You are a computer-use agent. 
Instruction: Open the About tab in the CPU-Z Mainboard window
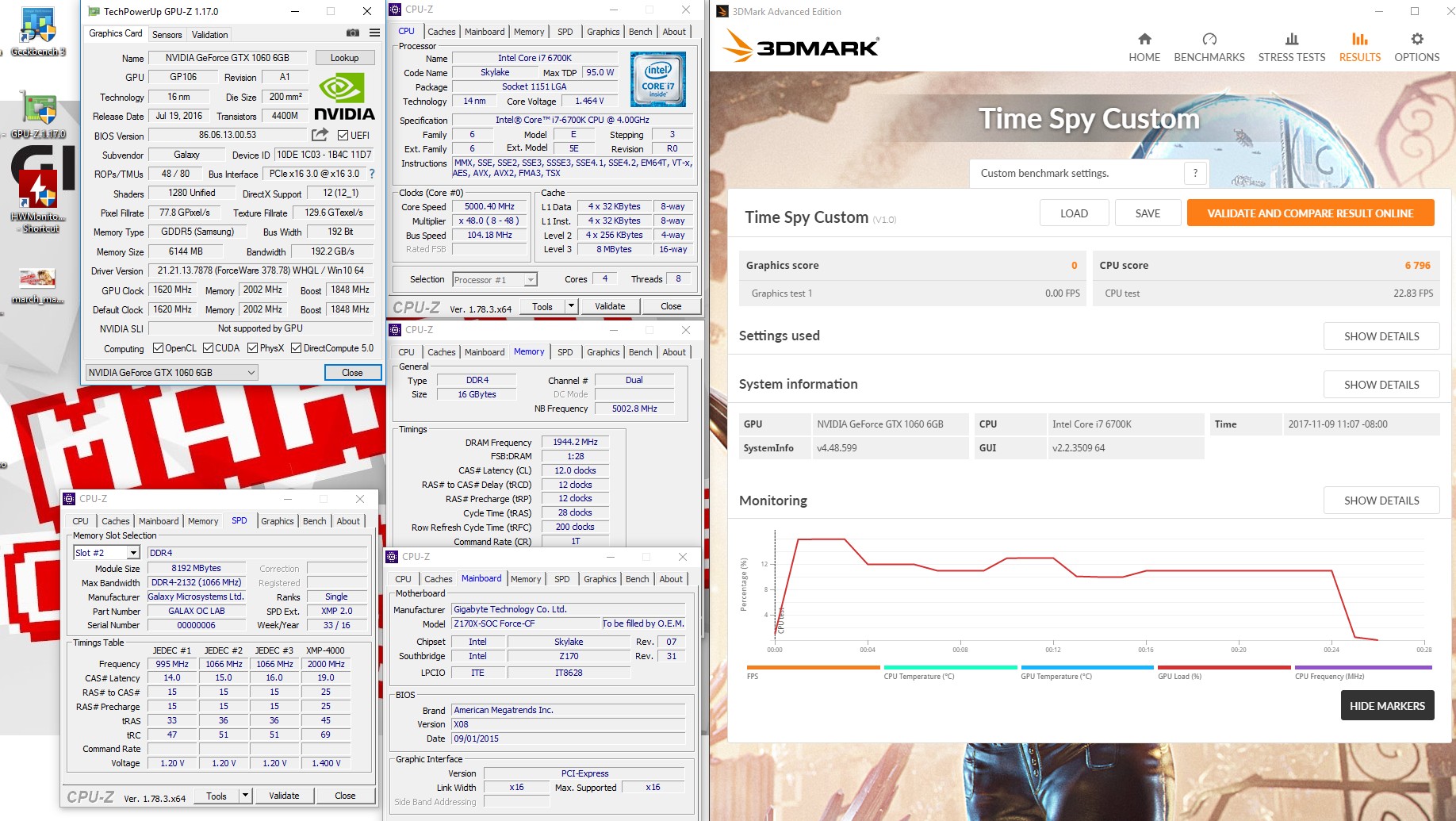671,579
